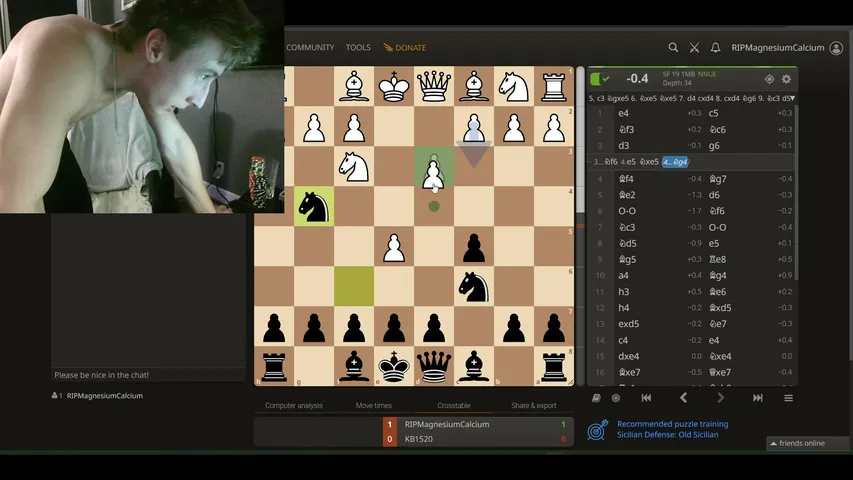Click the highlighted green d3 square
853x480 pixels.
pyautogui.click(x=434, y=167)
